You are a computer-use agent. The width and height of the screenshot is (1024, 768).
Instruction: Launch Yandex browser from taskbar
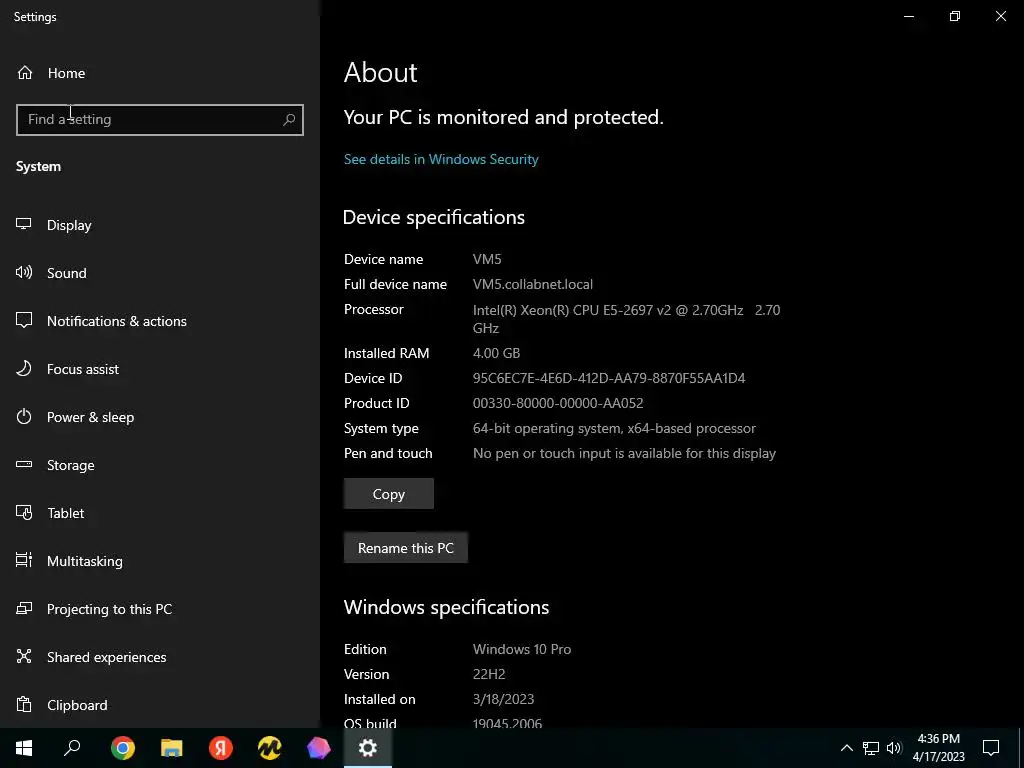[x=221, y=748]
